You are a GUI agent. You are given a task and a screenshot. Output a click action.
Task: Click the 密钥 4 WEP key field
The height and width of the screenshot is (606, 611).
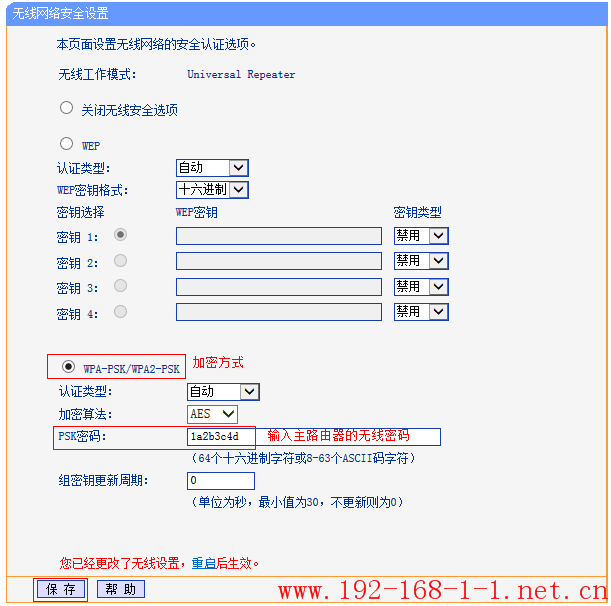pyautogui.click(x=279, y=312)
